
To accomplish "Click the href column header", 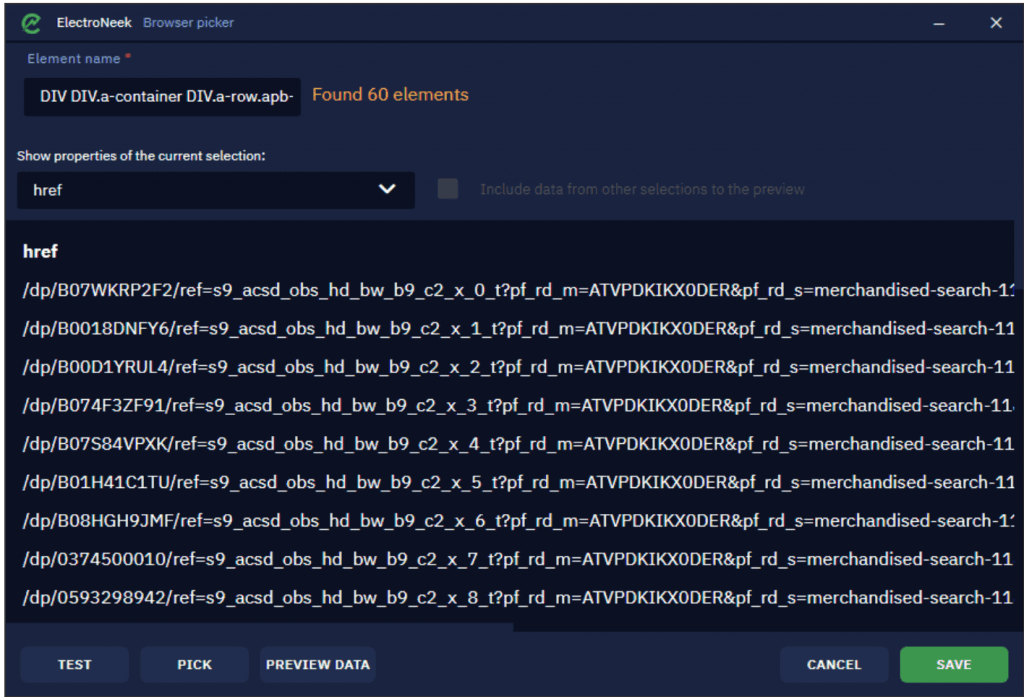I will click(40, 251).
